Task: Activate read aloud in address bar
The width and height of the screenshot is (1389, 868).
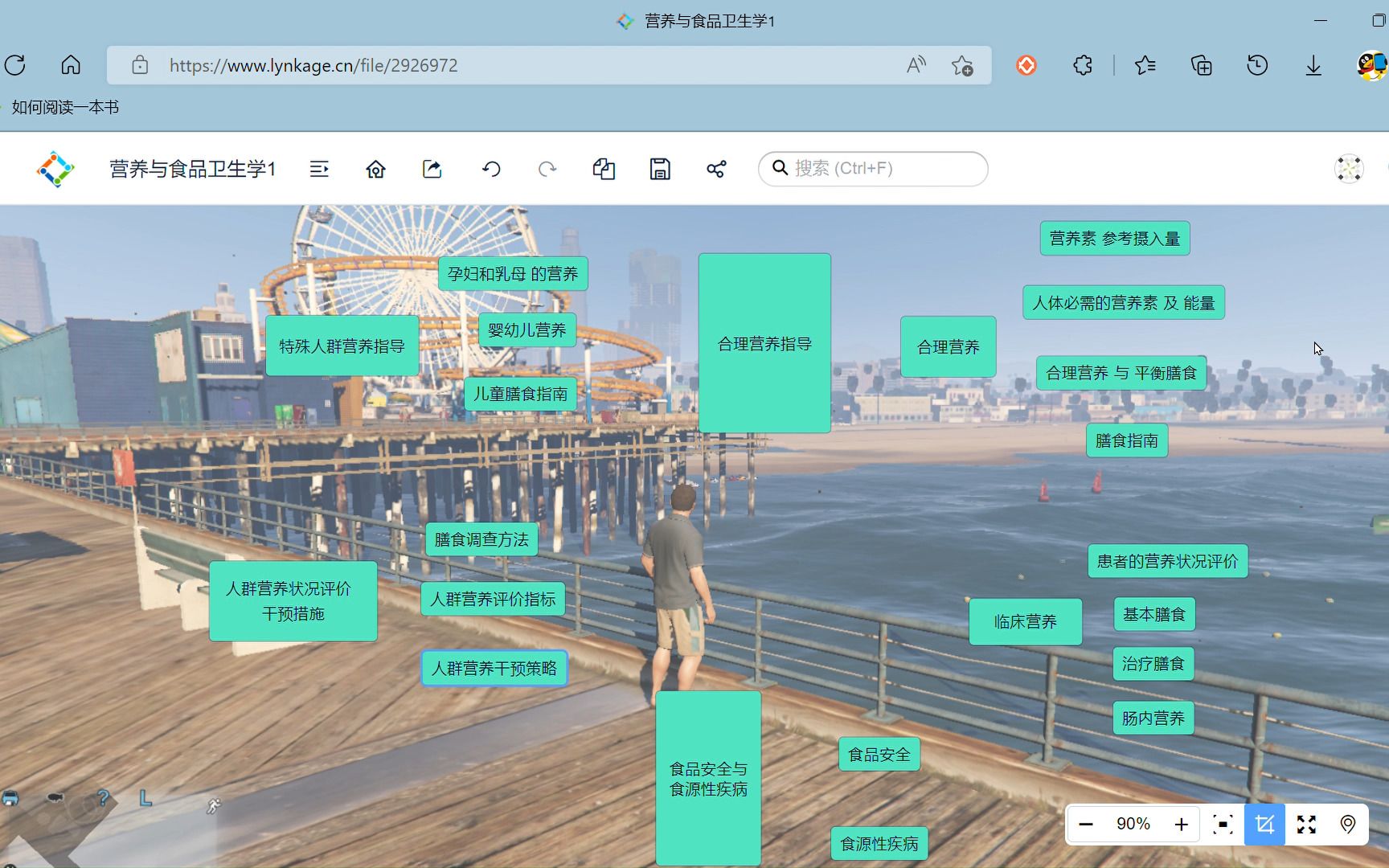Action: pyautogui.click(x=916, y=65)
